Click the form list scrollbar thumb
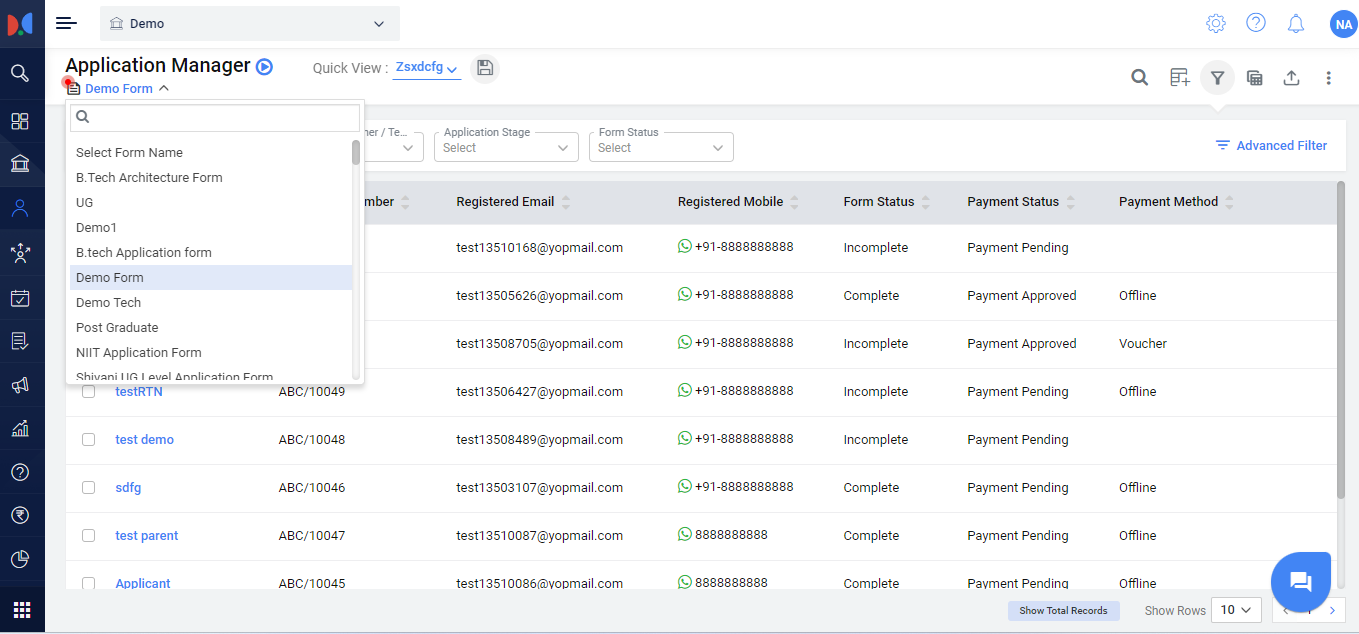Image resolution: width=1359 pixels, height=634 pixels. point(356,152)
